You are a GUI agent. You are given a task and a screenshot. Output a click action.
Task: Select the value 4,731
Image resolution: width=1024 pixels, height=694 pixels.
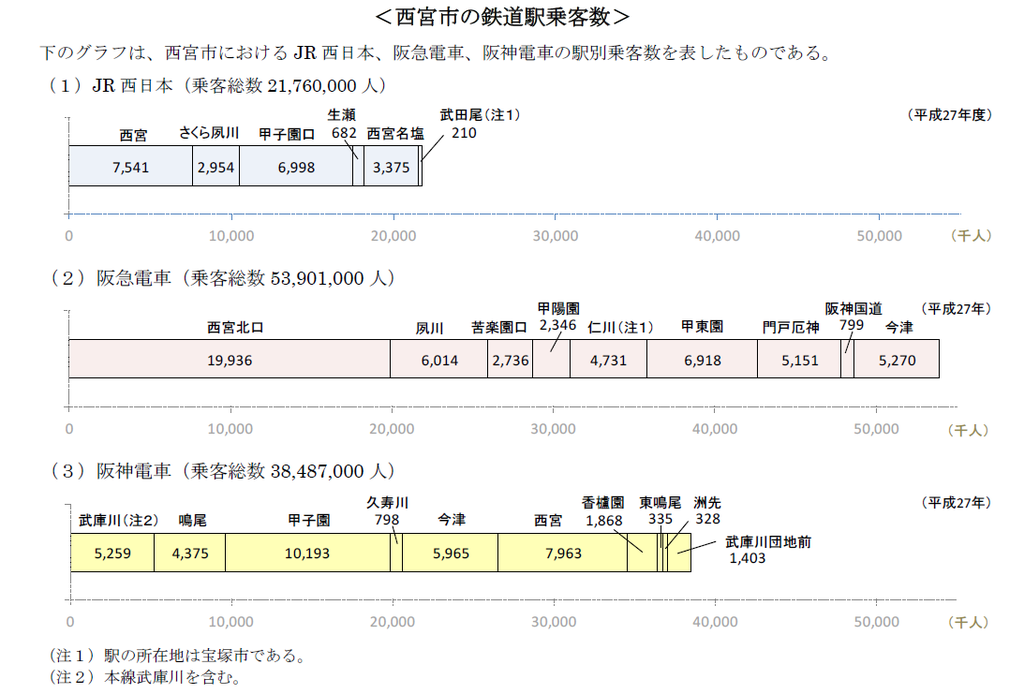(x=608, y=360)
